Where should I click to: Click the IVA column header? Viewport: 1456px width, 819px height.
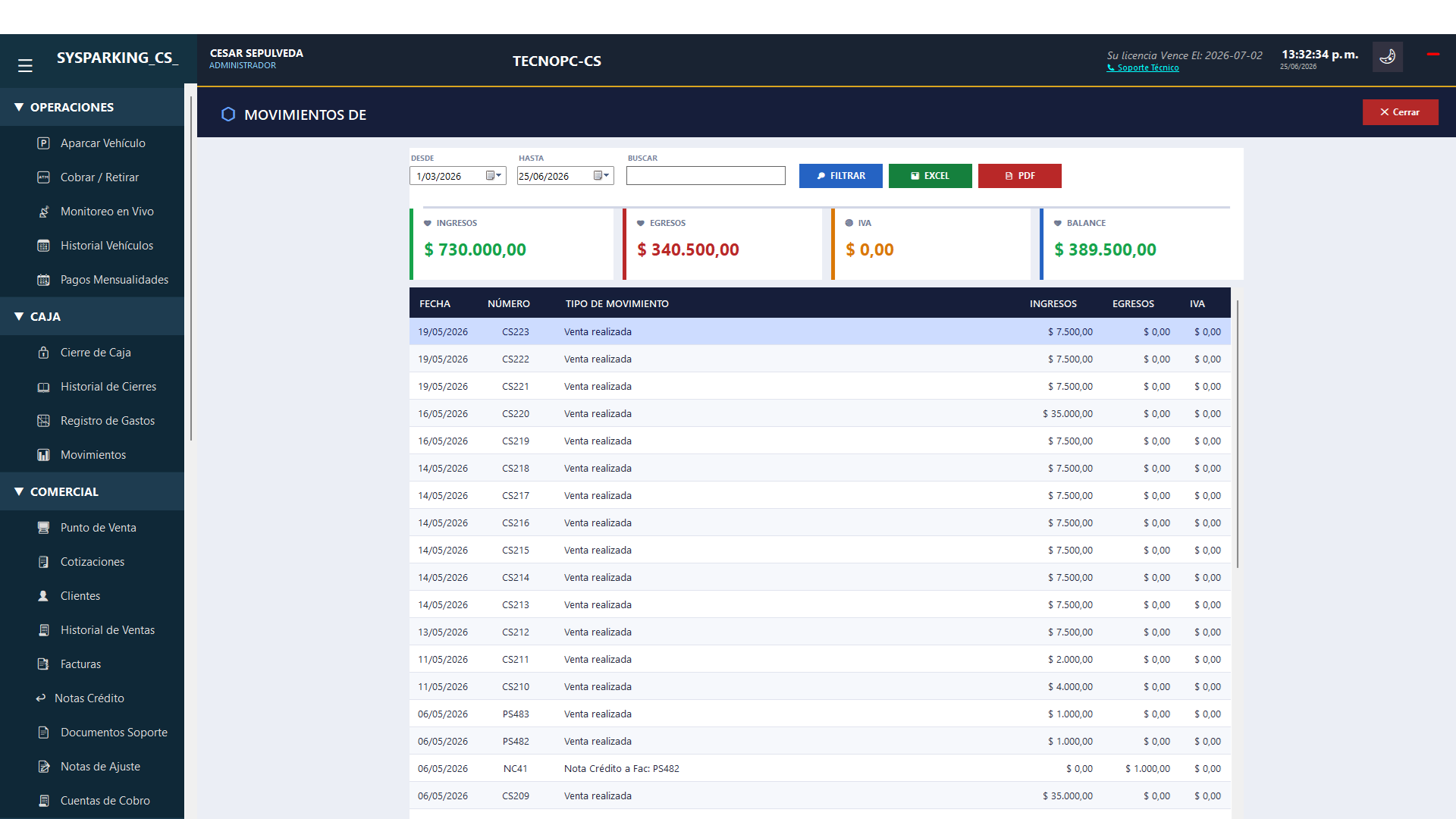click(1197, 303)
